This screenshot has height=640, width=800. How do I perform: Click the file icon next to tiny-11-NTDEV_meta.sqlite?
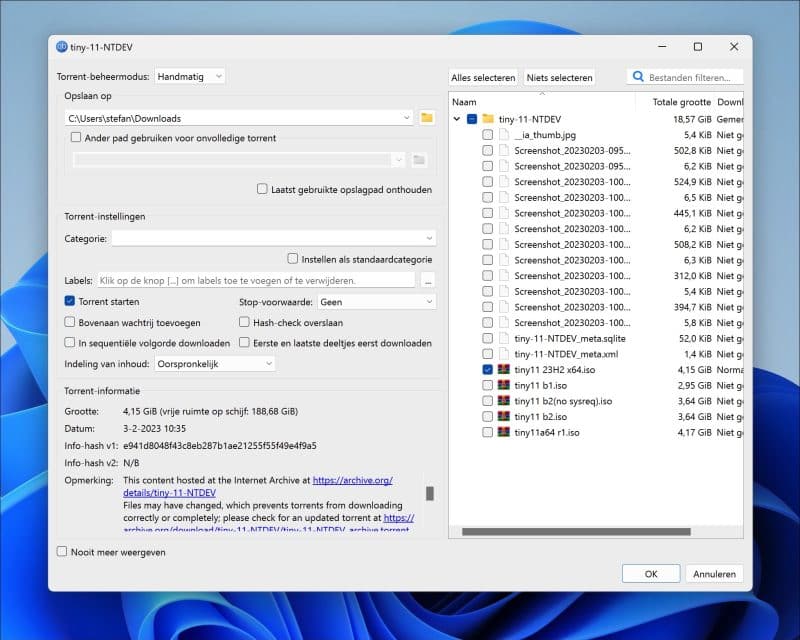pyautogui.click(x=502, y=338)
